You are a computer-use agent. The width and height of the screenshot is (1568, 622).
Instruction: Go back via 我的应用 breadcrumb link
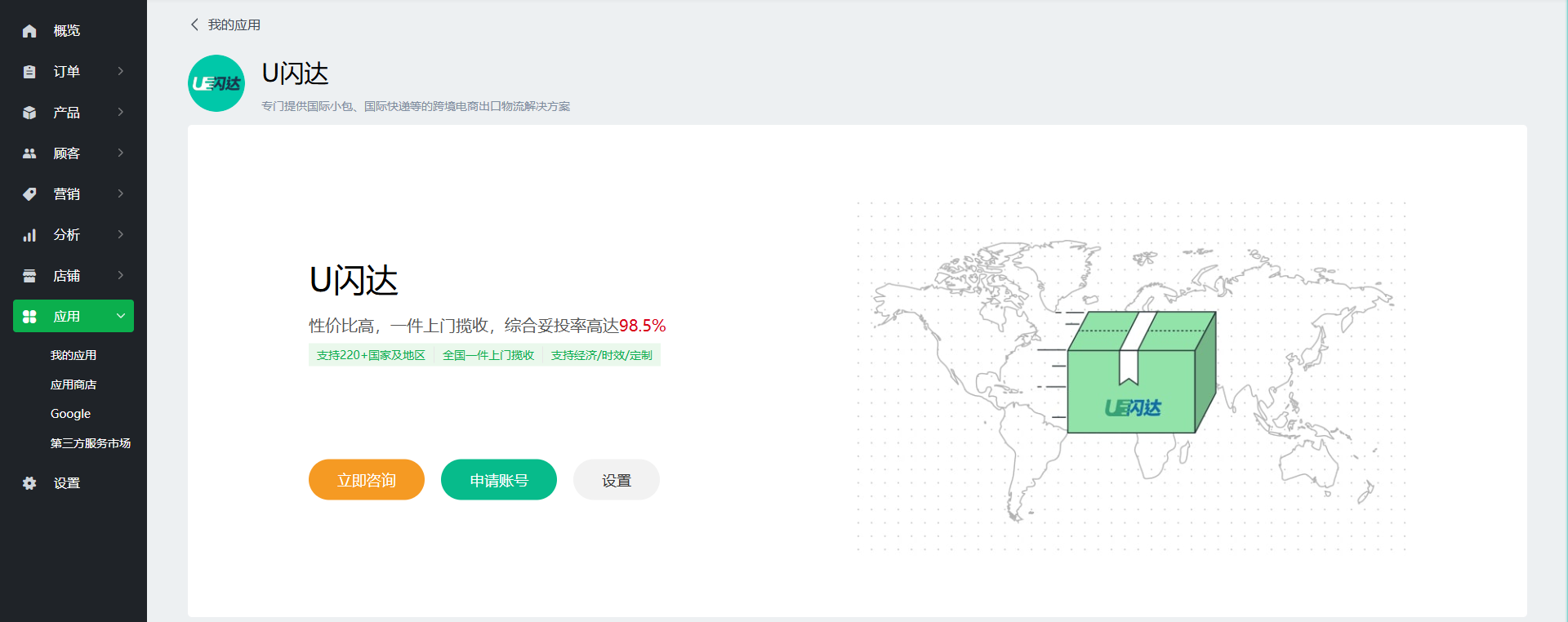click(x=234, y=24)
